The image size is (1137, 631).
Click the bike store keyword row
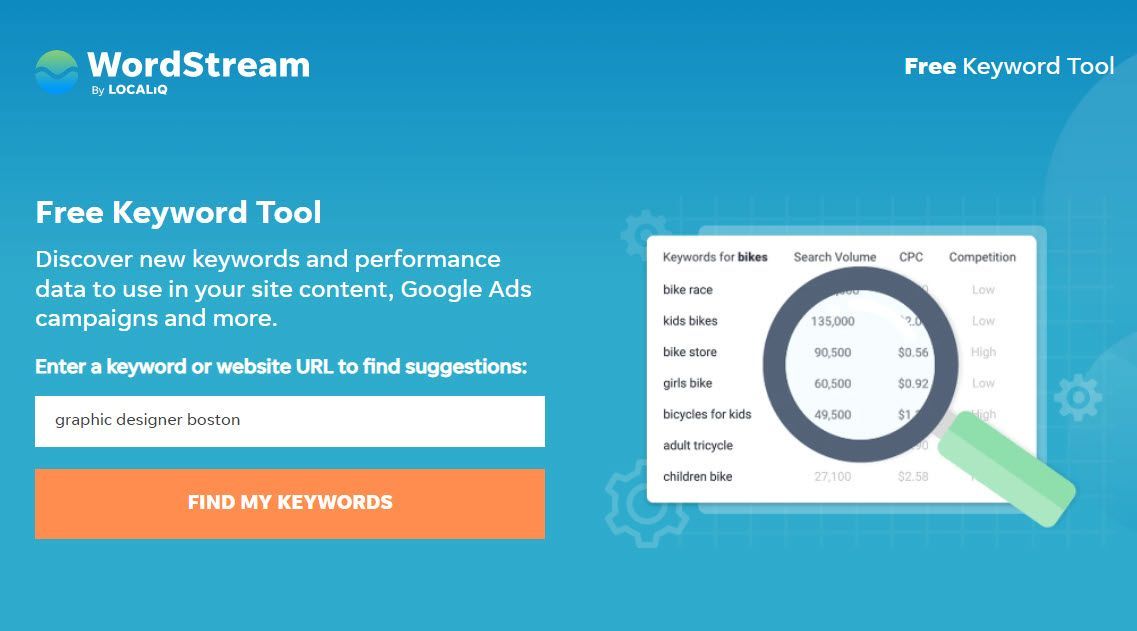pos(841,352)
